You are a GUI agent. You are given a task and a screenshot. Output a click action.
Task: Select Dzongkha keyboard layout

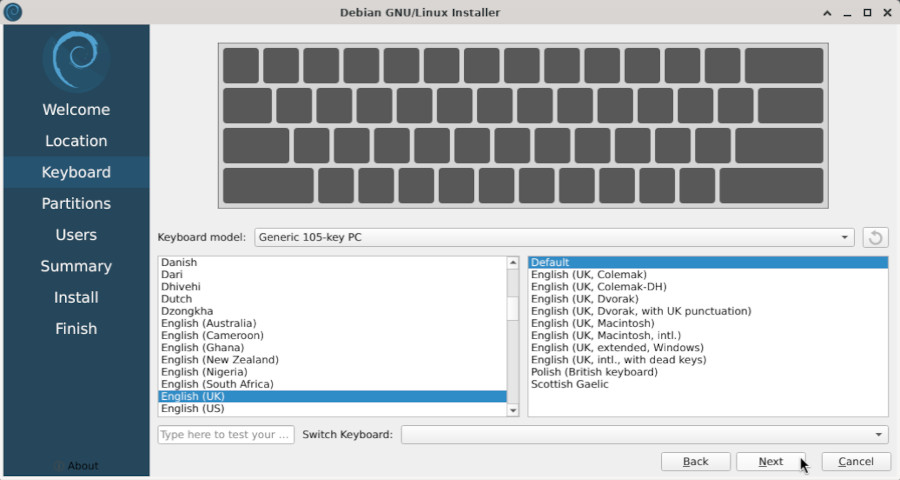pyautogui.click(x=332, y=311)
